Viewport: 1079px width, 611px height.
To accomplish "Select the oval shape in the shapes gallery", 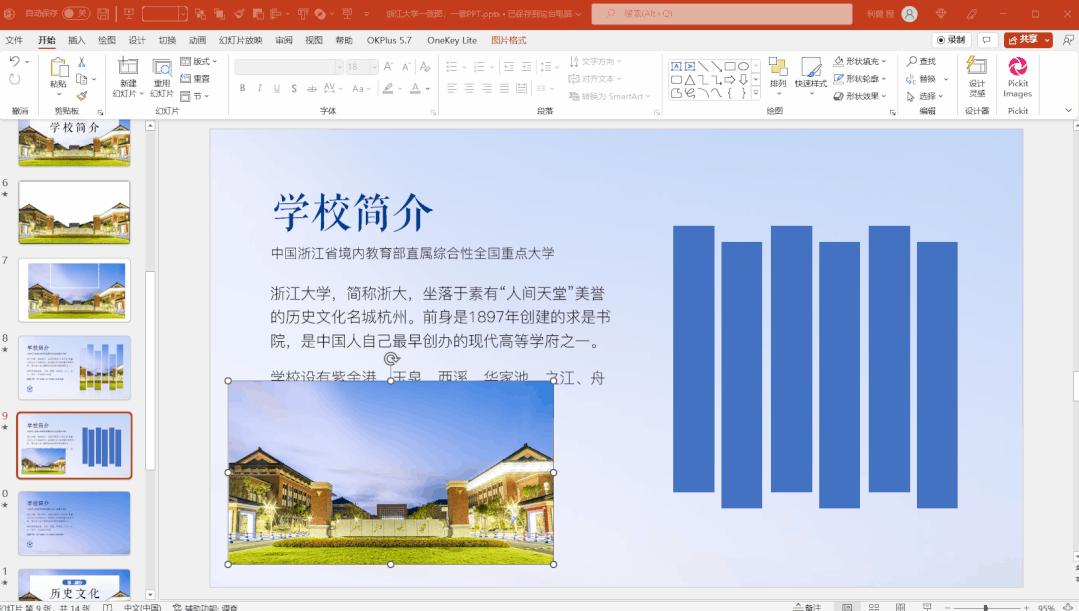I will (744, 67).
